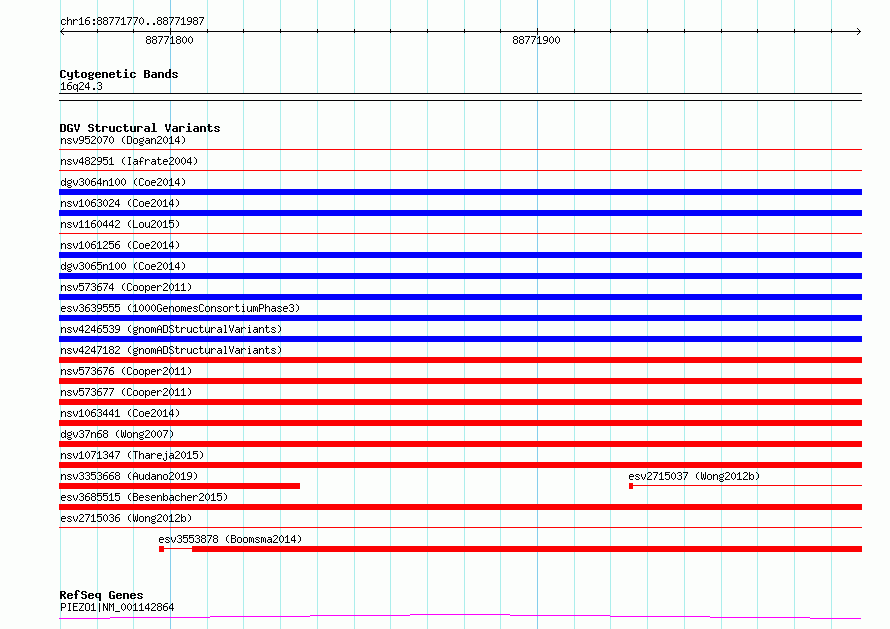Click the red bar under nsv1063441
Screen dimensions: 890x629
(x=460, y=423)
